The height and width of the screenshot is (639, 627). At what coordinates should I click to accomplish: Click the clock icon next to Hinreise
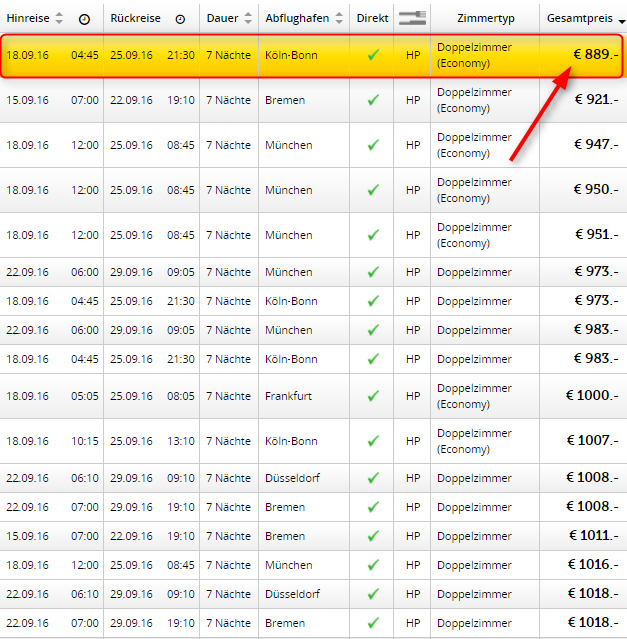click(84, 19)
